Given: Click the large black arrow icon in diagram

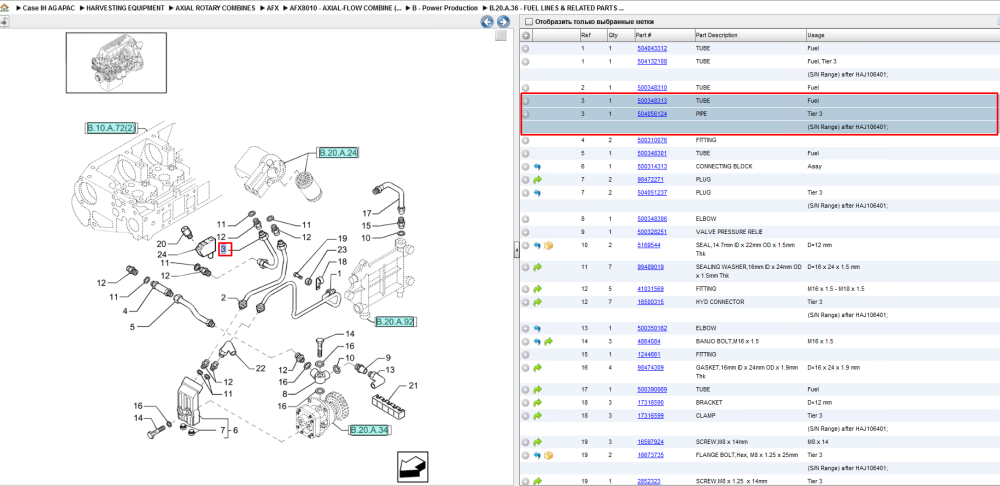Looking at the screenshot, I should (x=412, y=466).
